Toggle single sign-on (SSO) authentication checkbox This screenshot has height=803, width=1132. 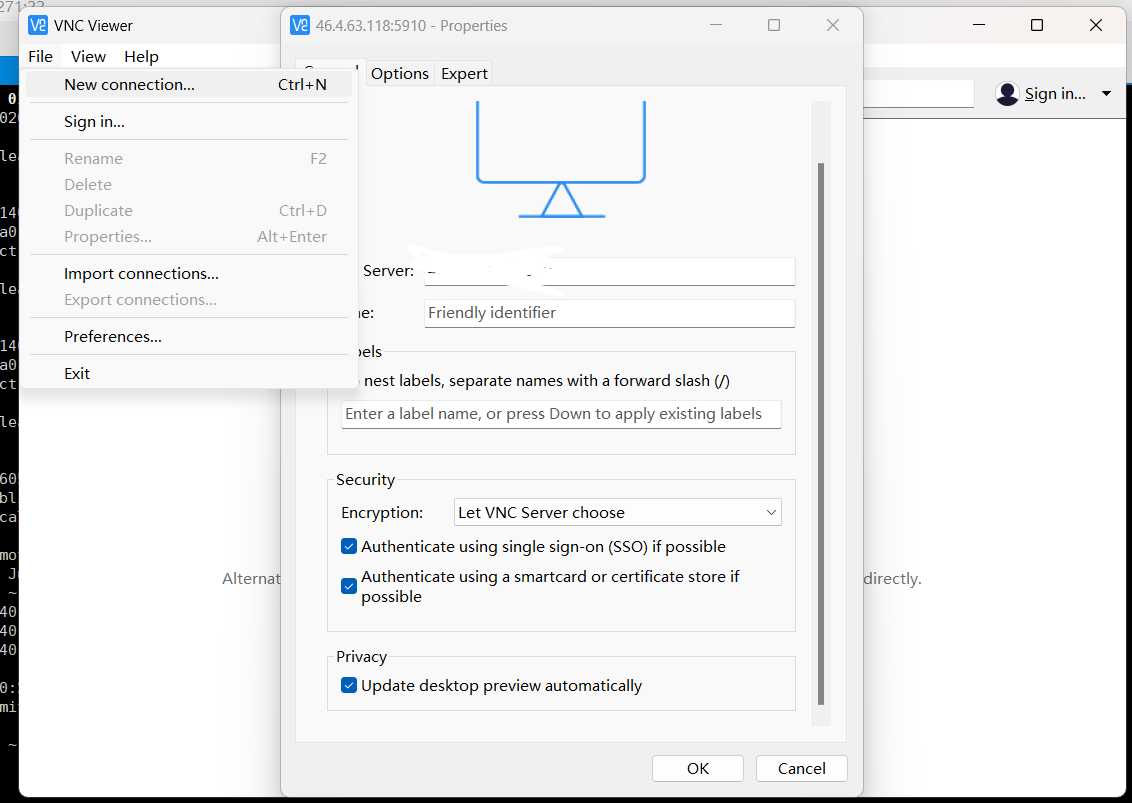pyautogui.click(x=349, y=547)
